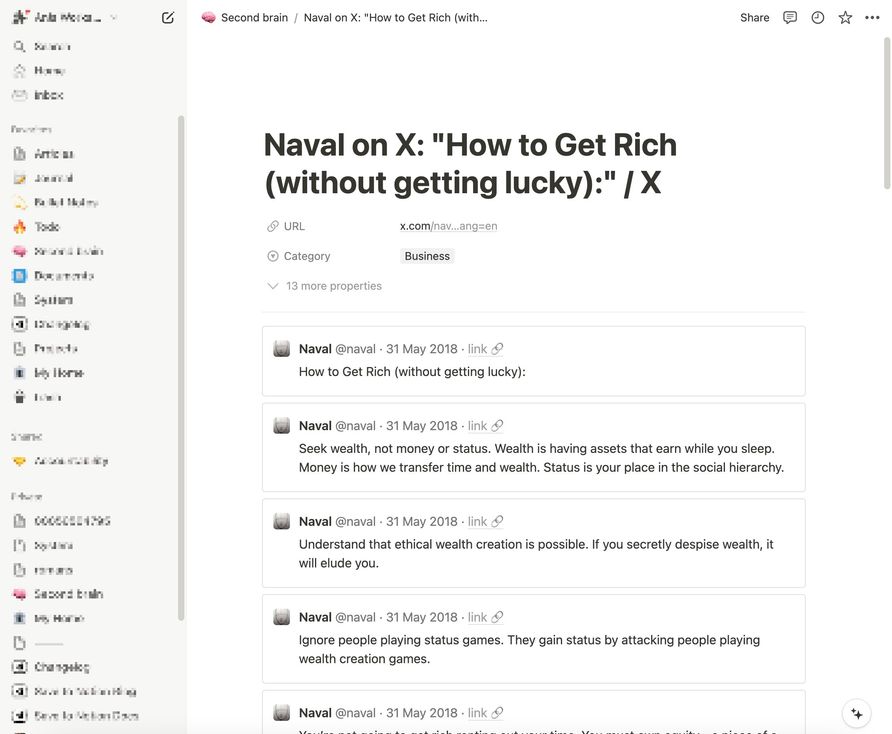Viewport: 892px width, 734px height.
Task: Open the page options menu with three dots
Action: (868, 15)
